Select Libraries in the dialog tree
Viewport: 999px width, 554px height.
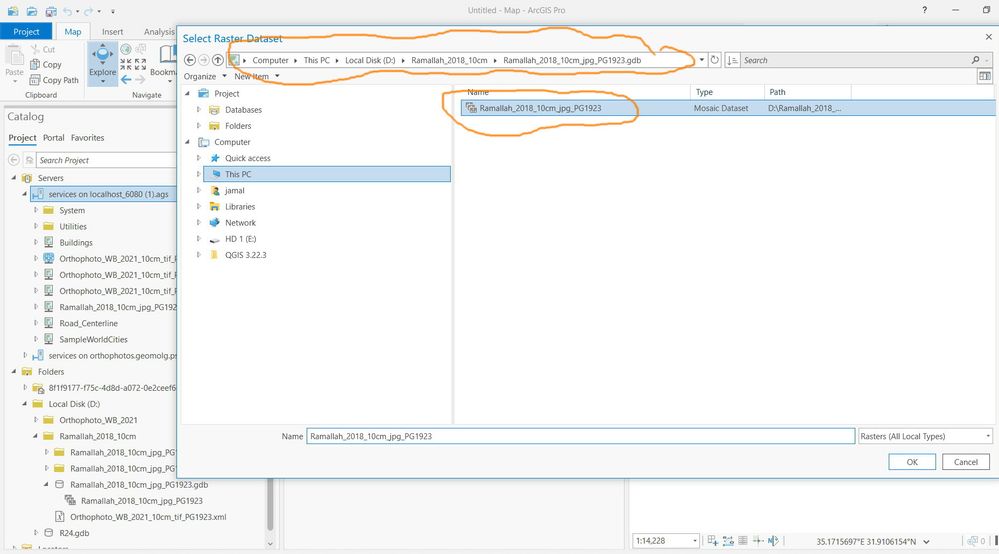pos(240,206)
